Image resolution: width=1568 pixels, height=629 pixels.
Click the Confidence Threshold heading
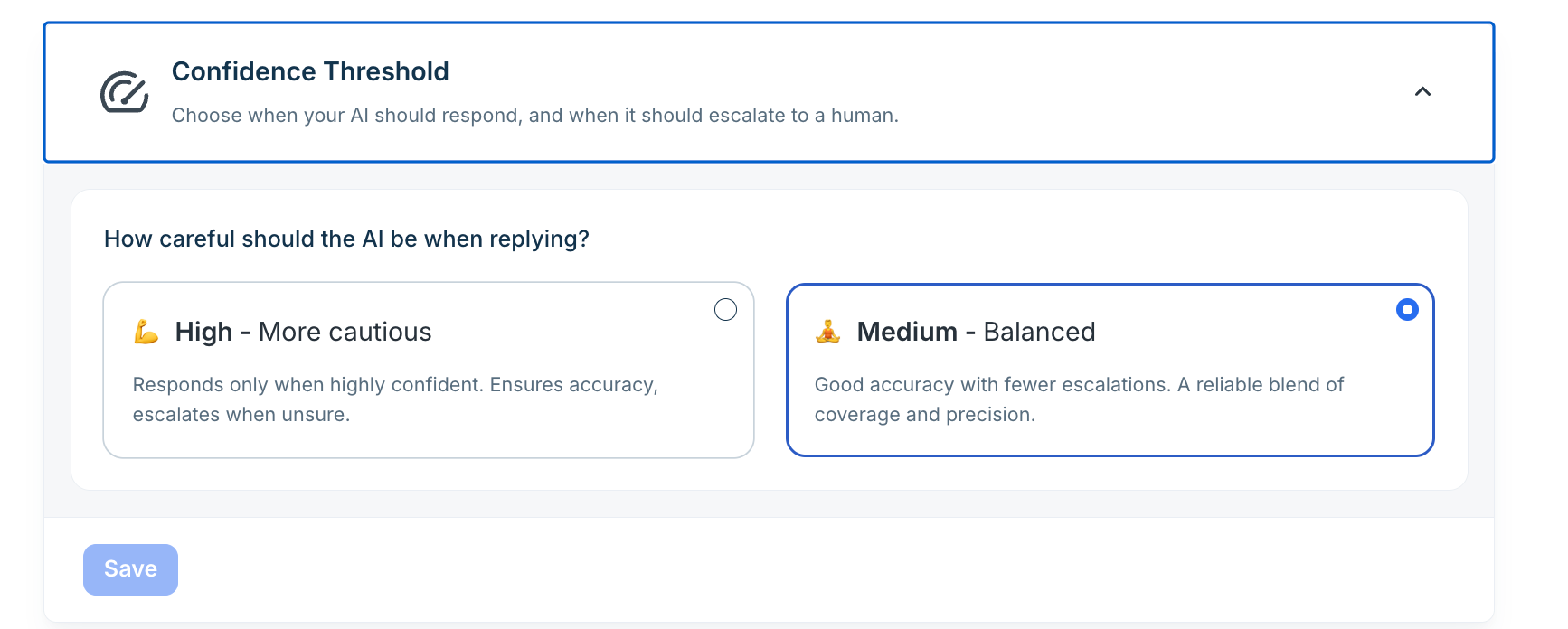point(310,71)
